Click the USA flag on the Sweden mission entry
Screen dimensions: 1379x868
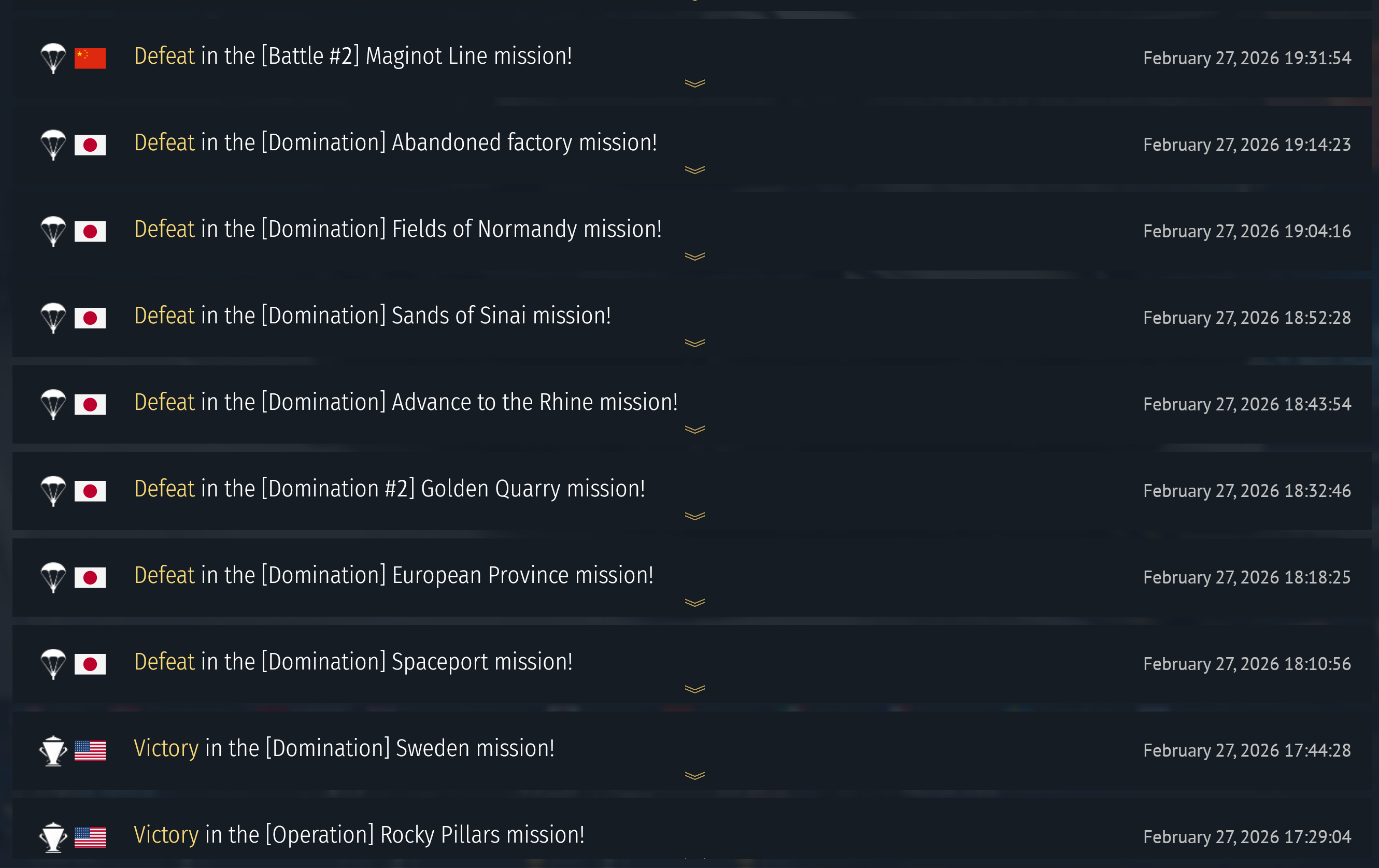(x=90, y=750)
